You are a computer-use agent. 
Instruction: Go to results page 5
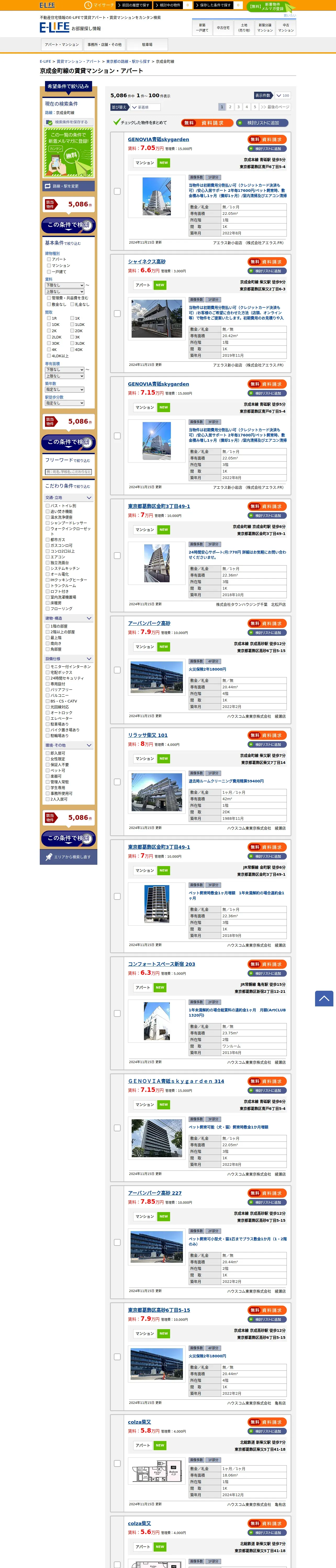[254, 107]
